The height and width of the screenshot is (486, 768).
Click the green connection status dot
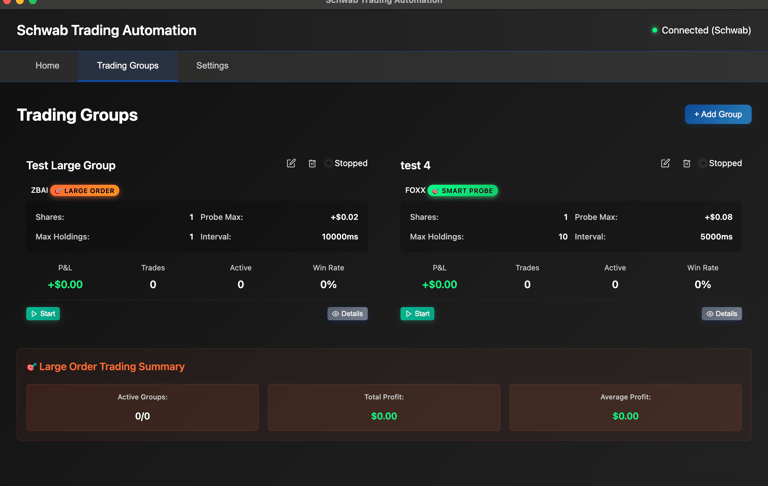(x=654, y=30)
